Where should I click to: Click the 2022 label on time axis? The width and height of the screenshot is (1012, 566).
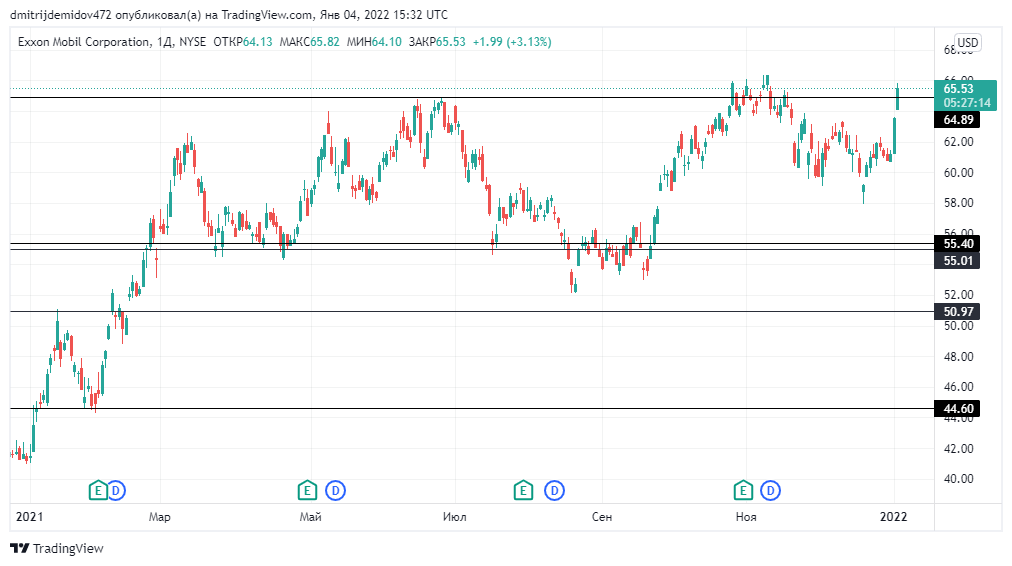click(894, 517)
